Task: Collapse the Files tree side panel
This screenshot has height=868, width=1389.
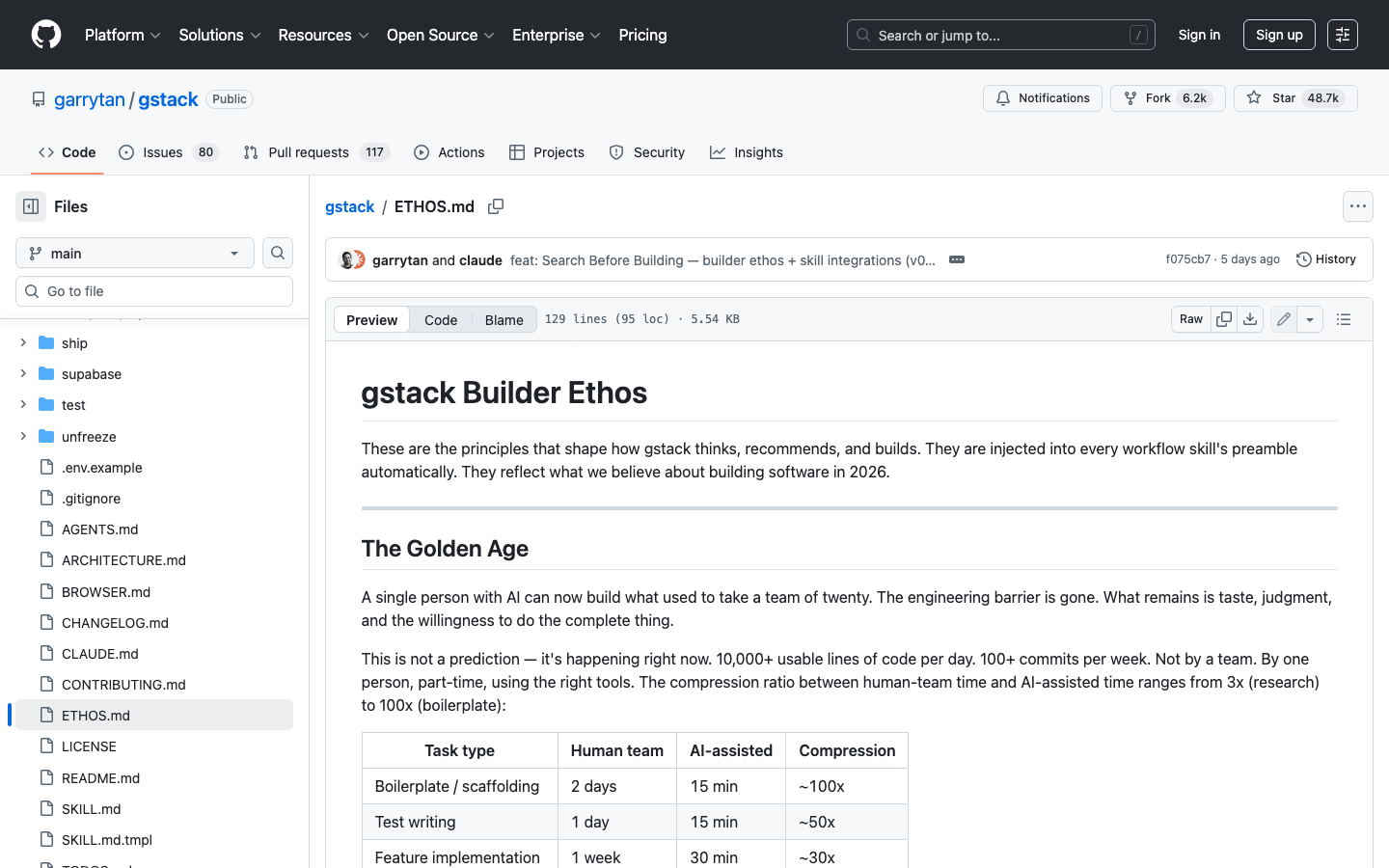Action: 31,206
